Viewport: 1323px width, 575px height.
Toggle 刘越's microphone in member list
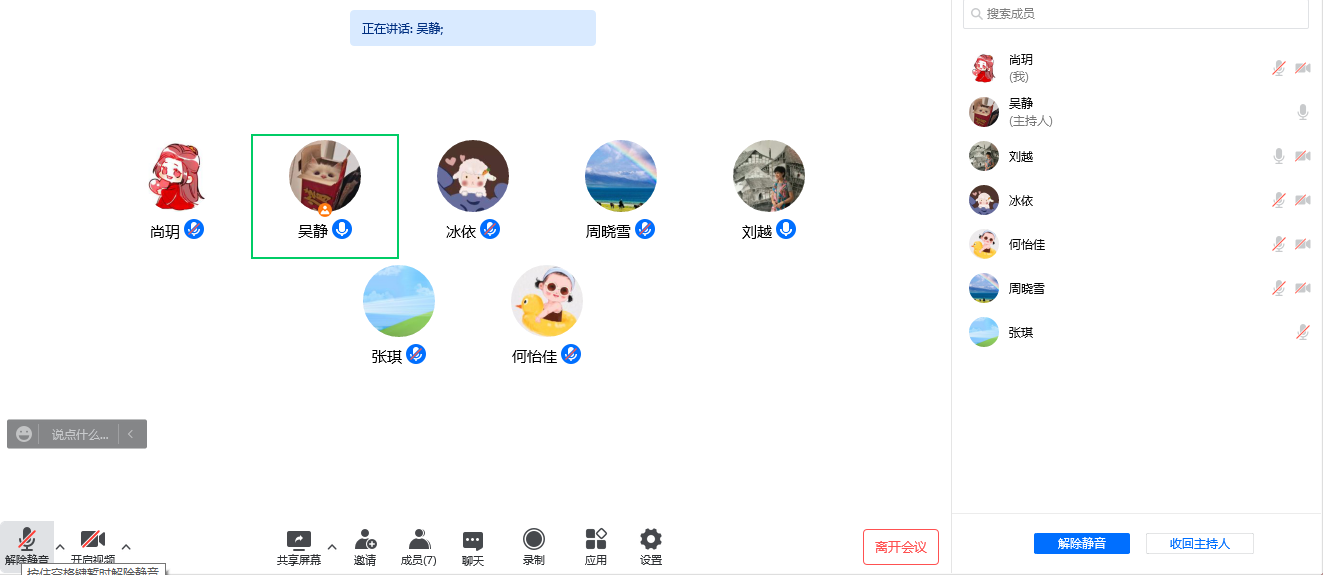tap(1278, 156)
